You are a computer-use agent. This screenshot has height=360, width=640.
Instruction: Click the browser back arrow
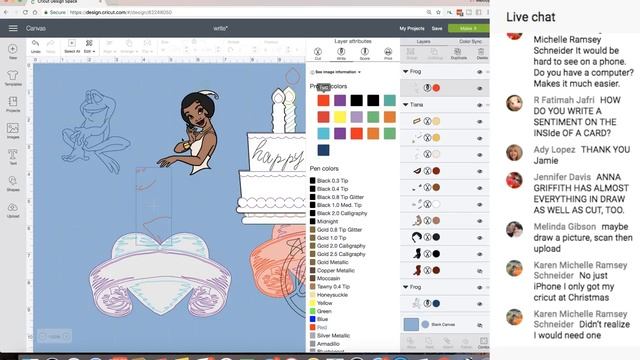pyautogui.click(x=6, y=12)
